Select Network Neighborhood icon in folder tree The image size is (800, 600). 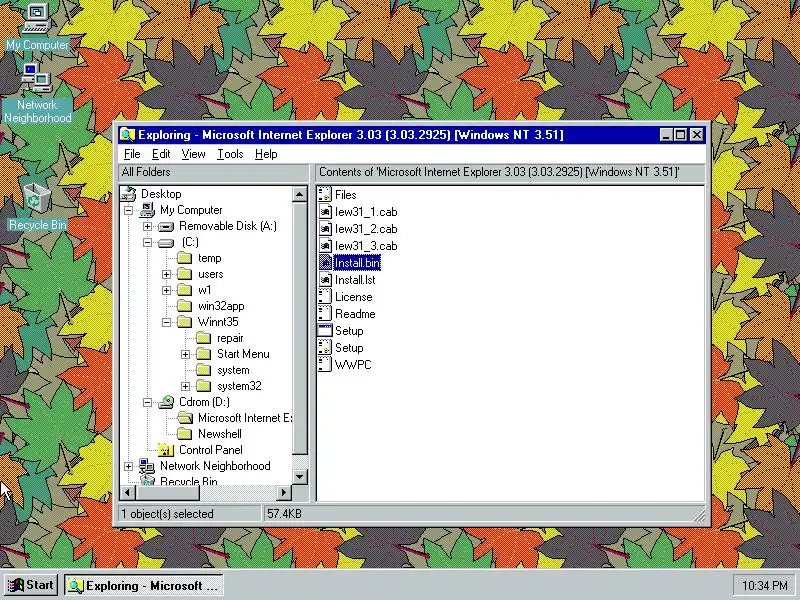coord(147,466)
